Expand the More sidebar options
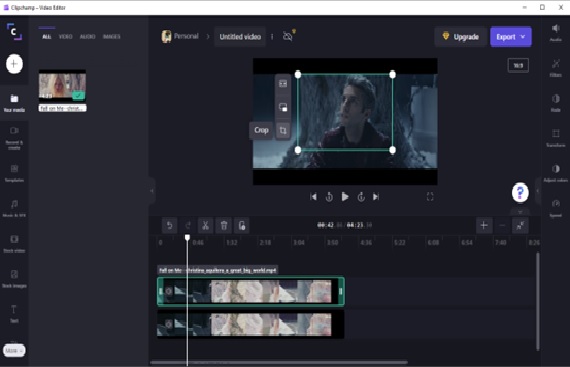This screenshot has width=570, height=367. coord(14,350)
